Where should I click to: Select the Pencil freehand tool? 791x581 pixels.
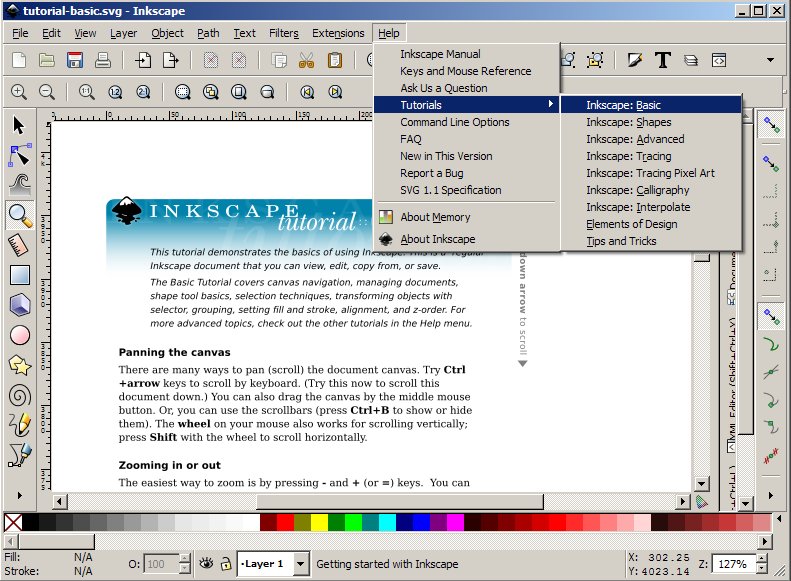click(19, 426)
